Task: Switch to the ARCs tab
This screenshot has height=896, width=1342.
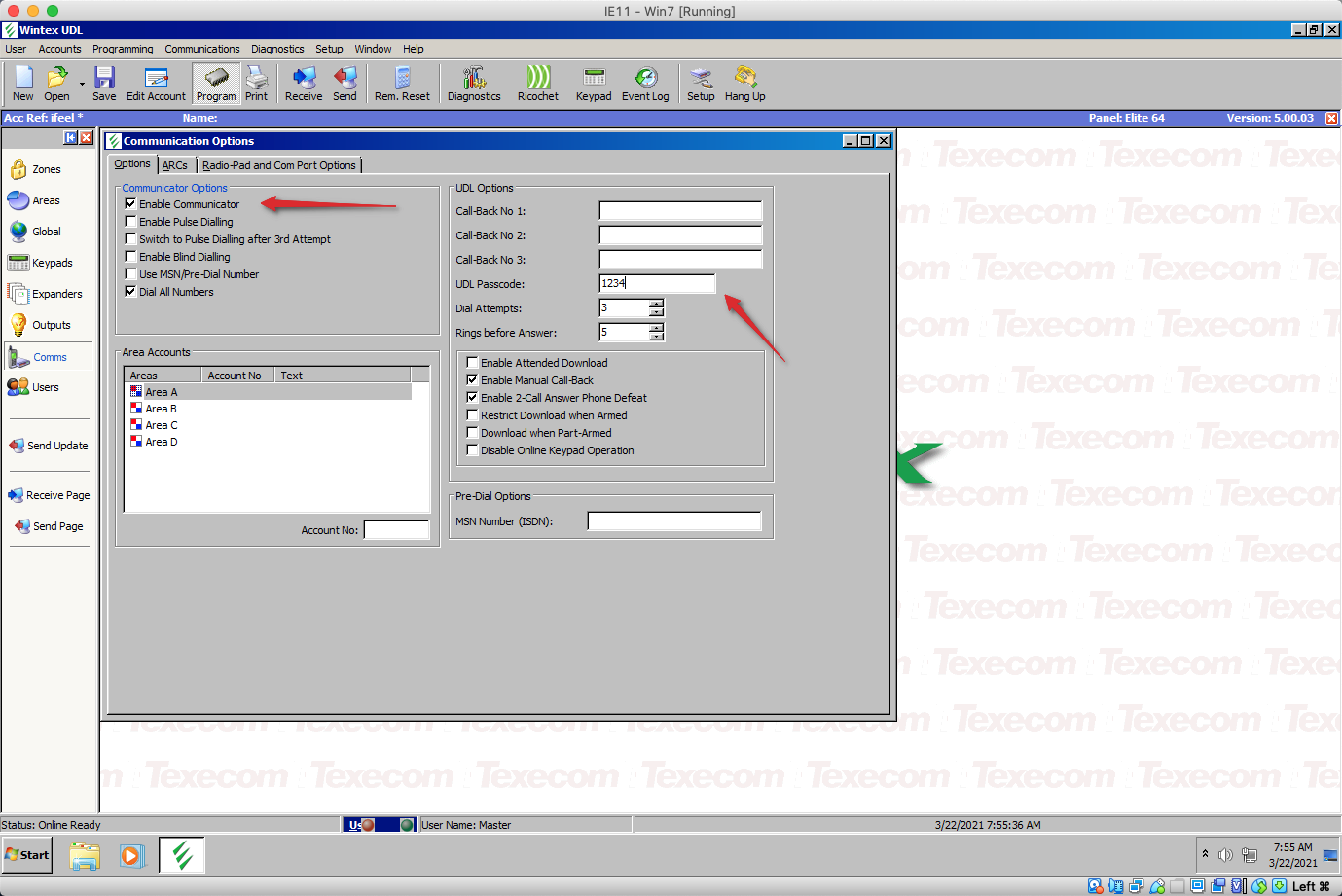Action: coord(175,165)
